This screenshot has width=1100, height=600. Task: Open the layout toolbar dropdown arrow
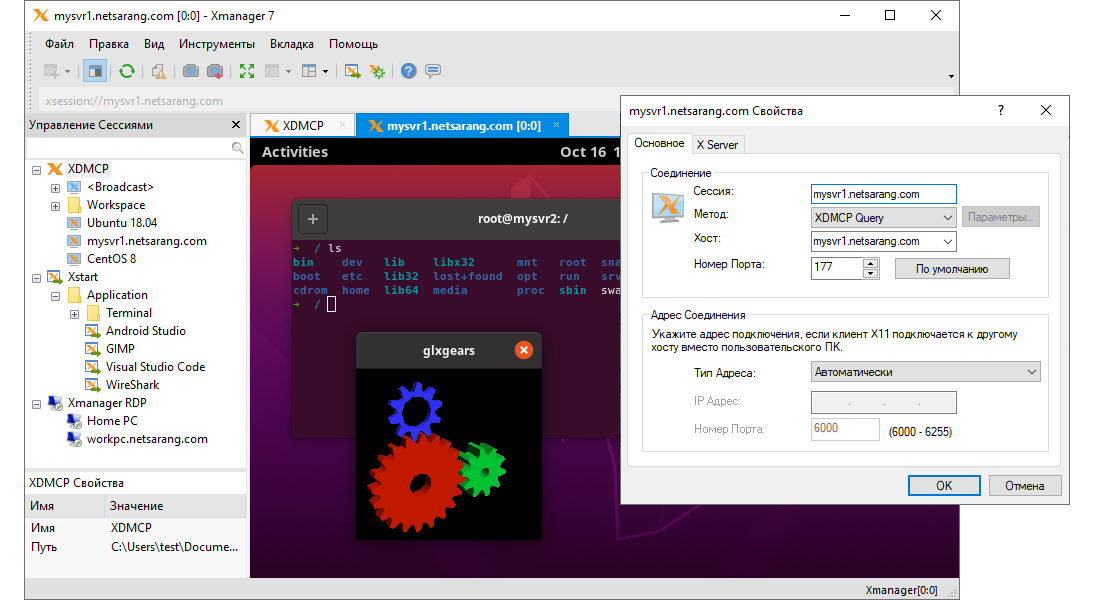click(325, 72)
